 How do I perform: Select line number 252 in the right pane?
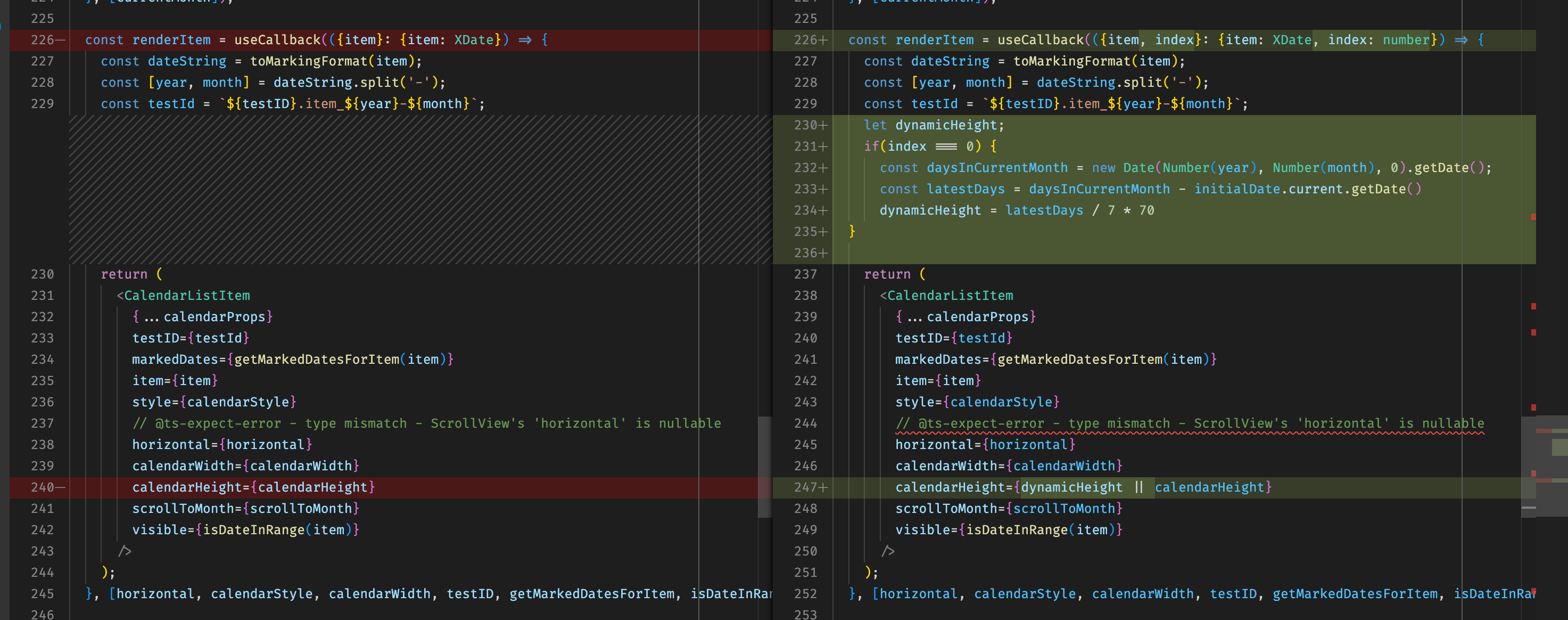tap(805, 594)
